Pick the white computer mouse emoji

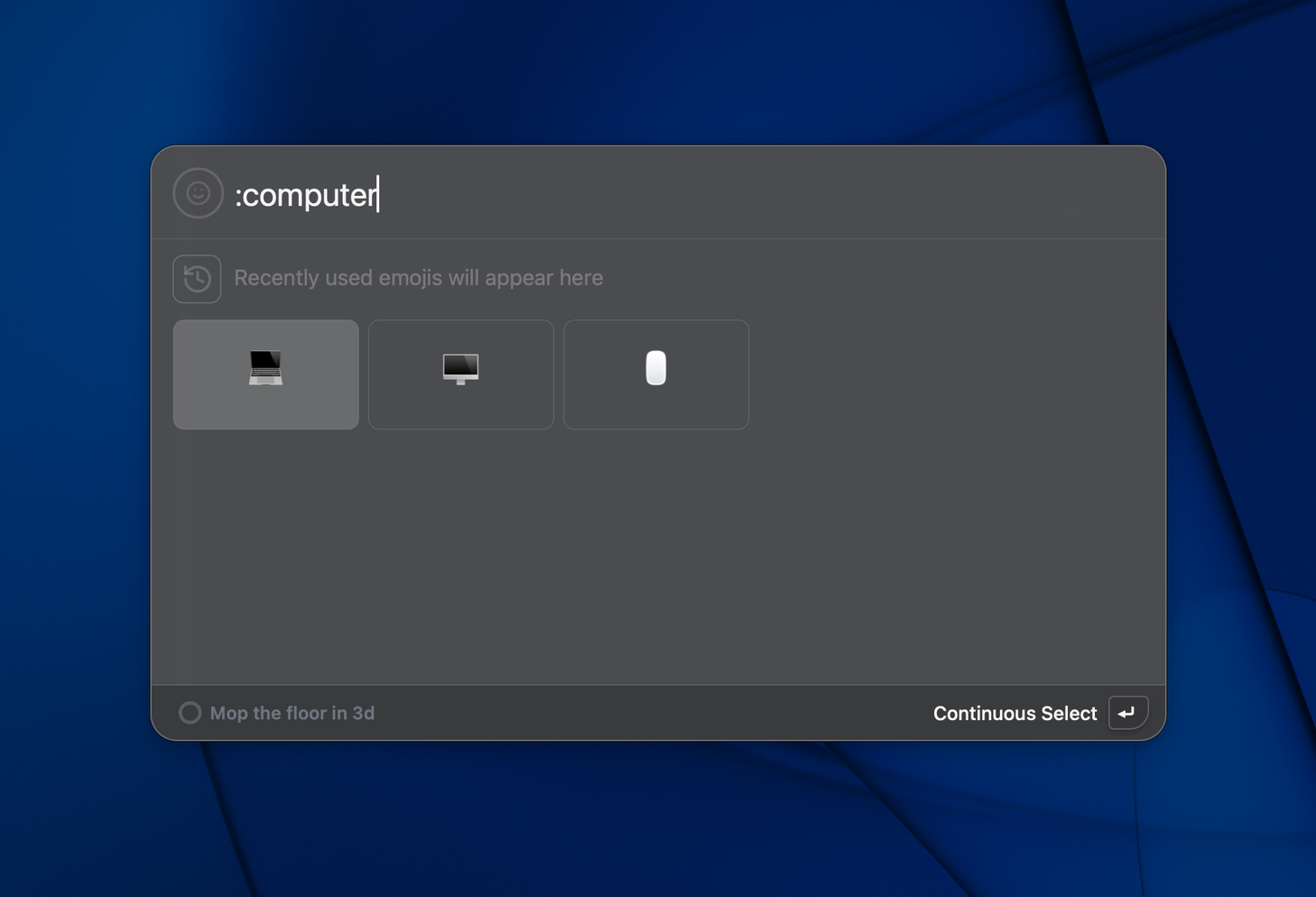click(656, 368)
